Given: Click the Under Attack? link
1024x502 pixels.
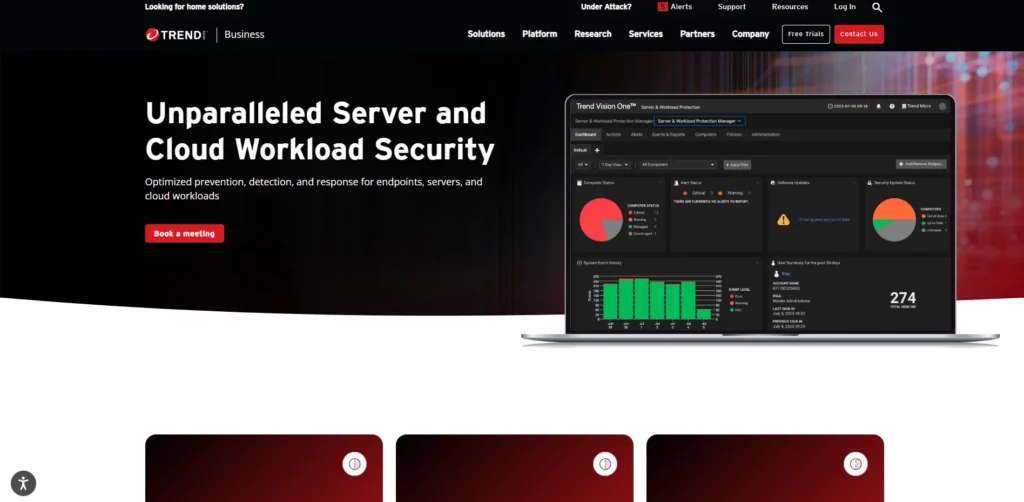Looking at the screenshot, I should 606,7.
